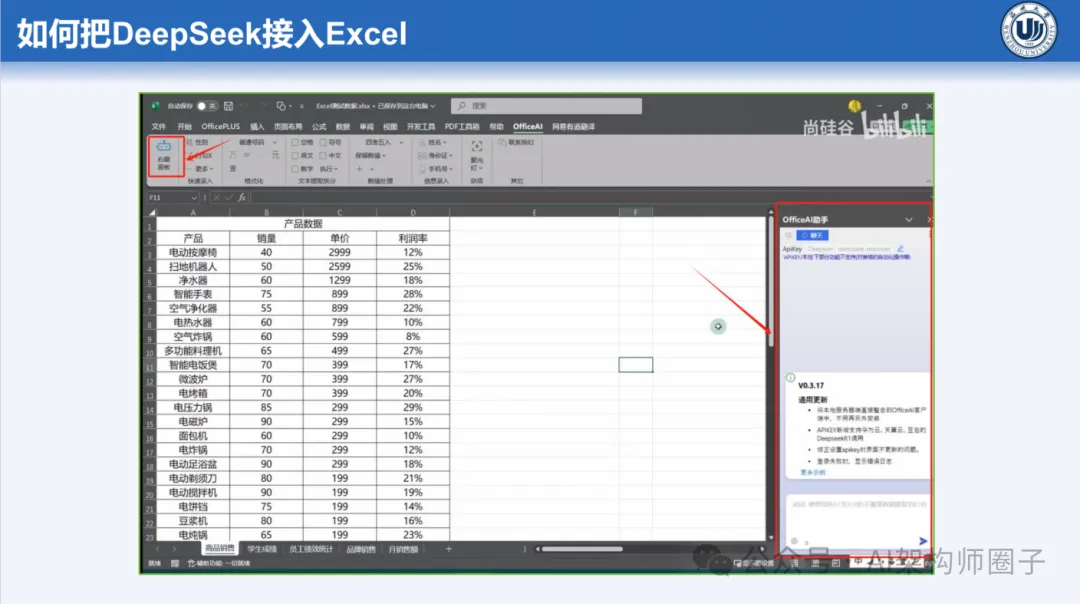Viewport: 1080px width, 604px height.
Task: Select the 学生成绩 sheet tab
Action: click(x=262, y=549)
